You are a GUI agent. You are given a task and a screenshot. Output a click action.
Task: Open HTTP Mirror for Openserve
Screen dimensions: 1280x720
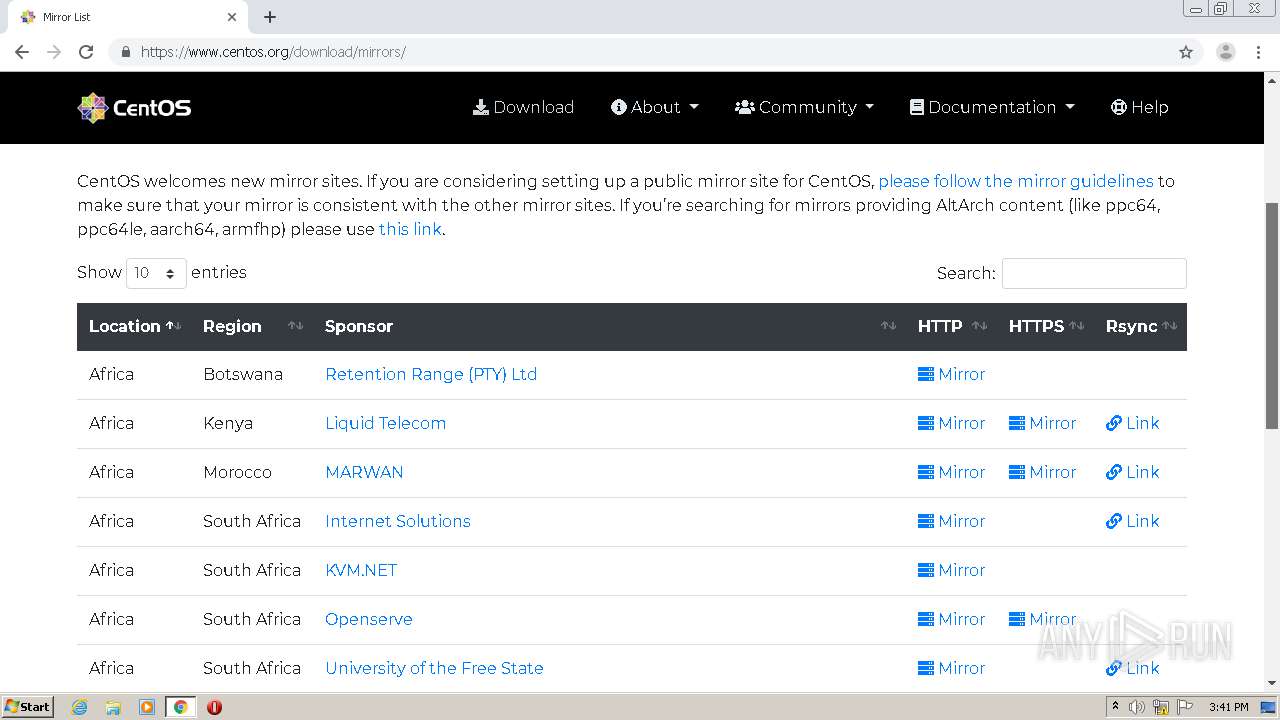tap(951, 619)
